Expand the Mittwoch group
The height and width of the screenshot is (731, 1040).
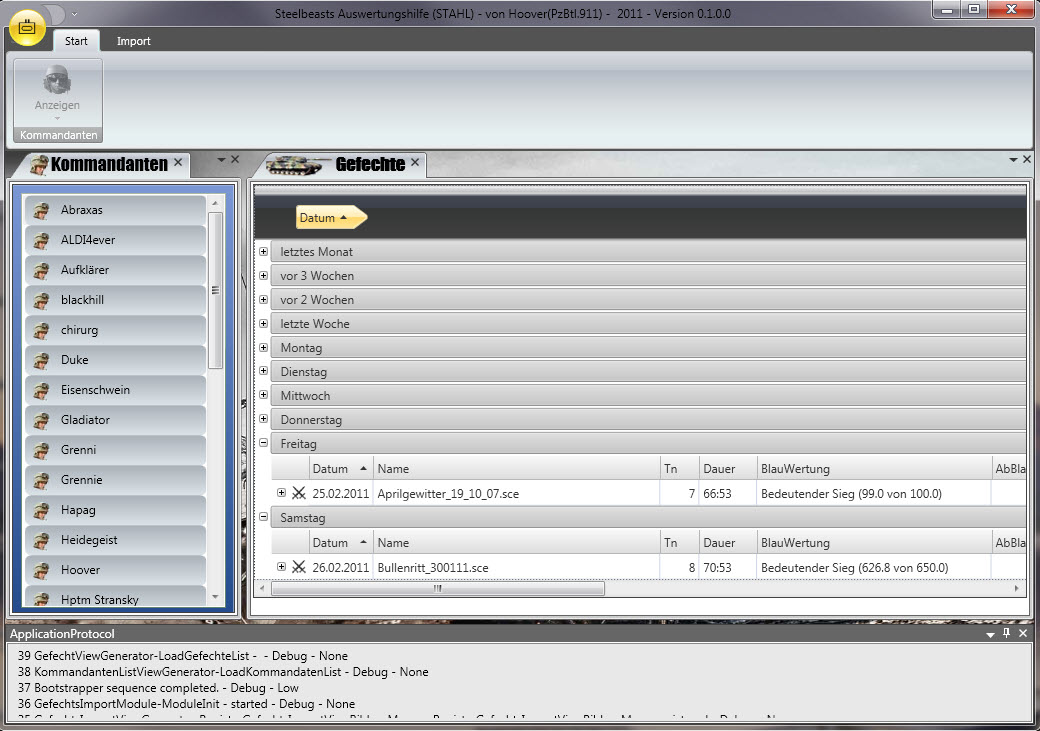pos(263,395)
